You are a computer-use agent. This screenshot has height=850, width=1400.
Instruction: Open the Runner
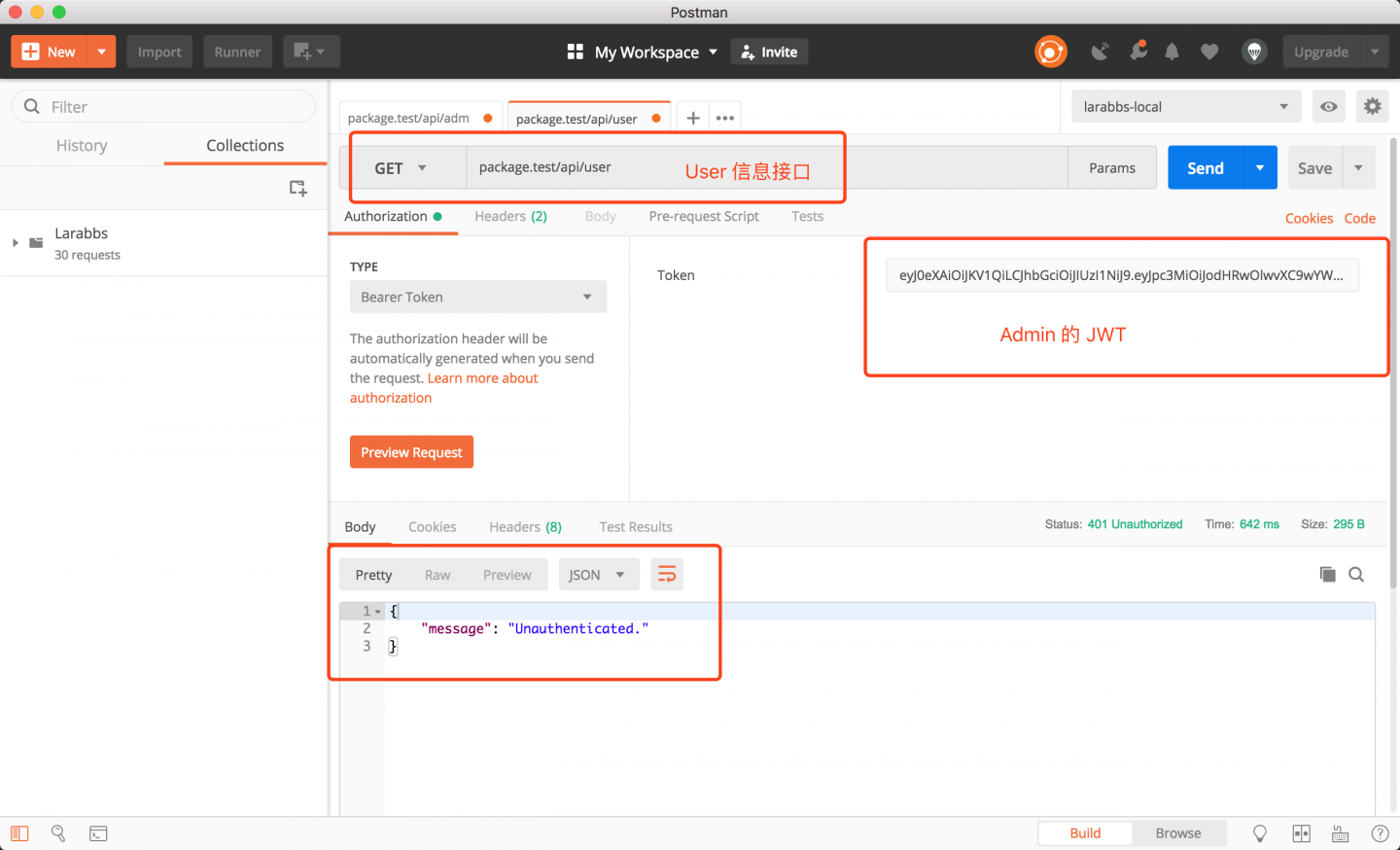point(237,52)
